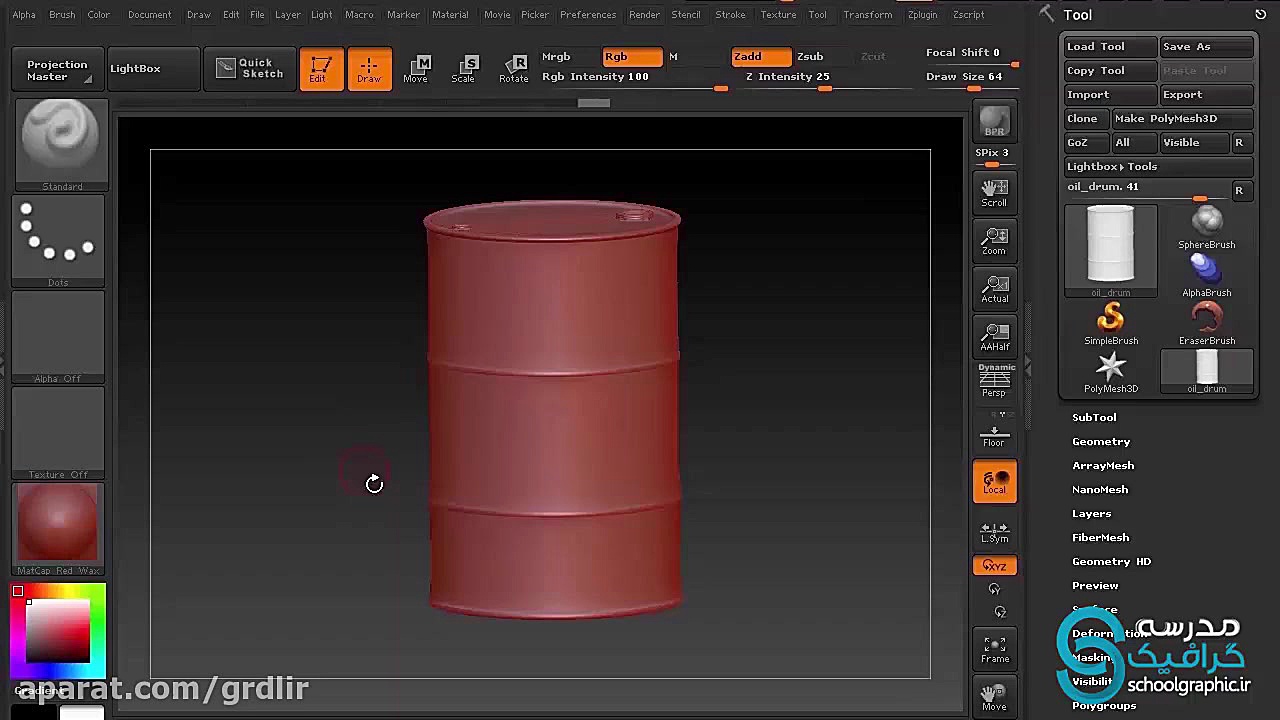Select the SphereBrush tool
1280x720 pixels.
[x=1207, y=228]
